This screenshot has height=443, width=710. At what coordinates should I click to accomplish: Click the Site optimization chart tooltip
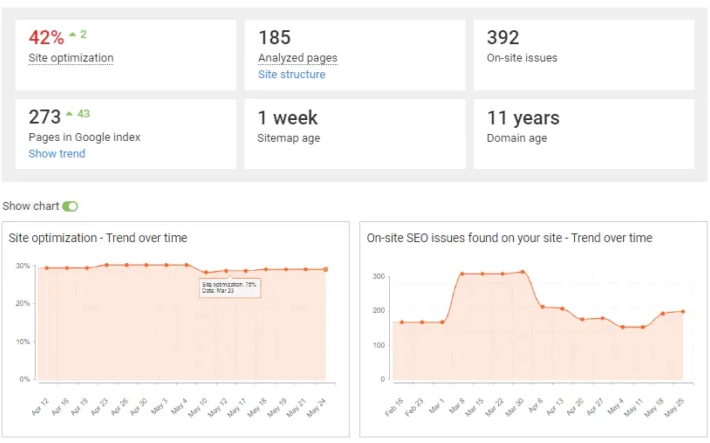tap(229, 287)
